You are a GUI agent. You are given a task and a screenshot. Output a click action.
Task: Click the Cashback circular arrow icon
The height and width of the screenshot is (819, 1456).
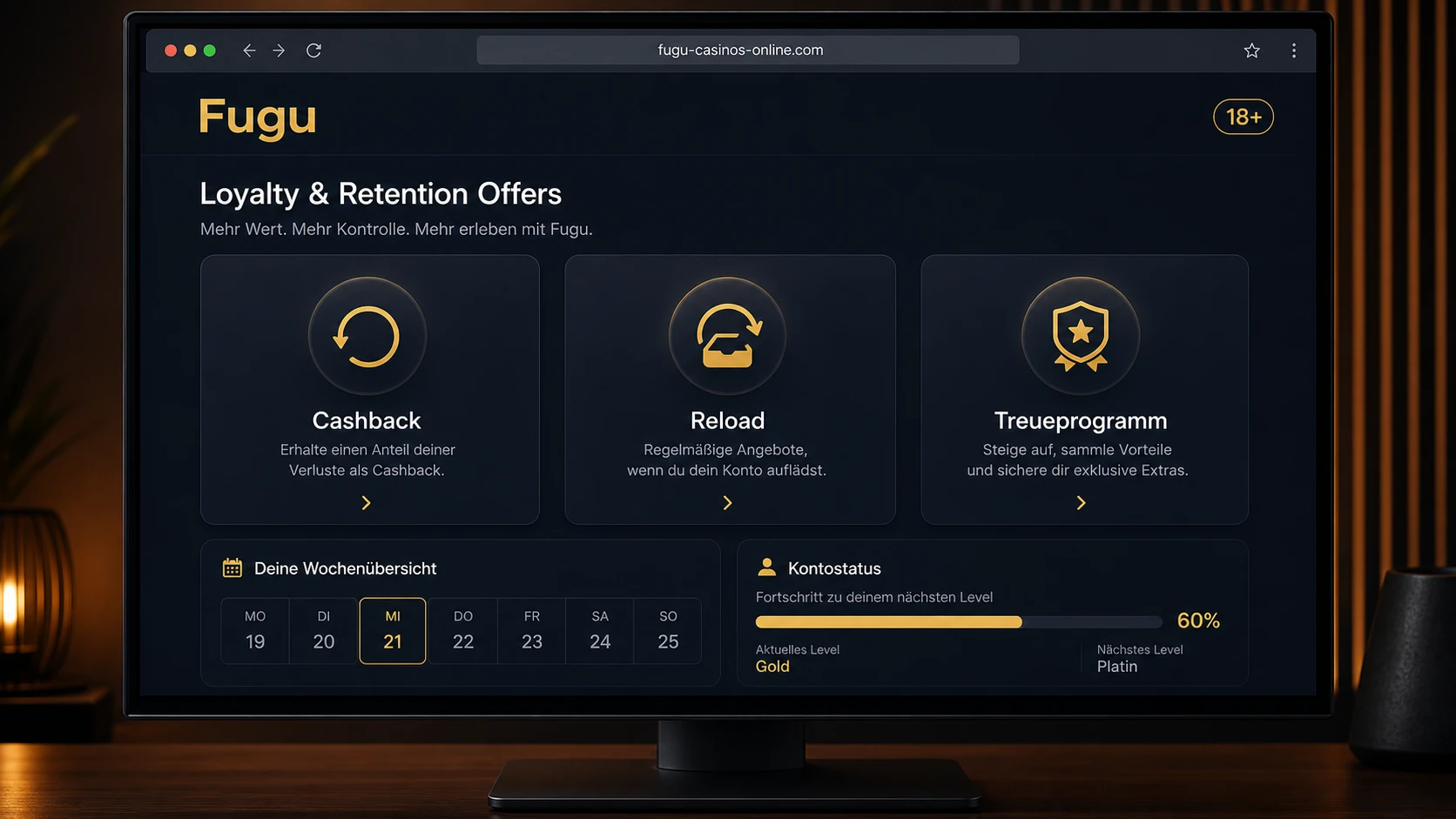point(367,336)
